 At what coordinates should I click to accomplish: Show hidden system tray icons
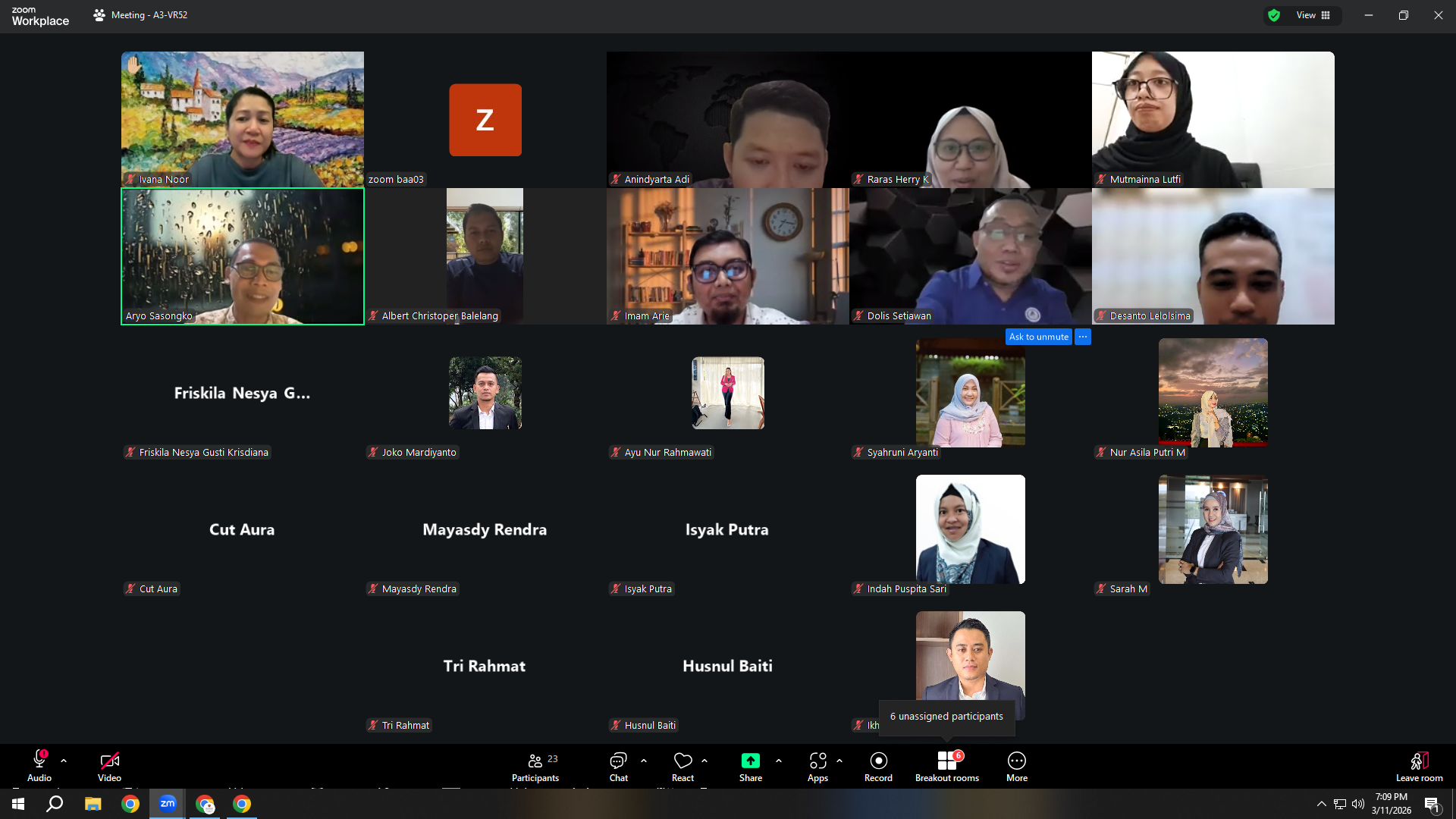pos(1322,804)
